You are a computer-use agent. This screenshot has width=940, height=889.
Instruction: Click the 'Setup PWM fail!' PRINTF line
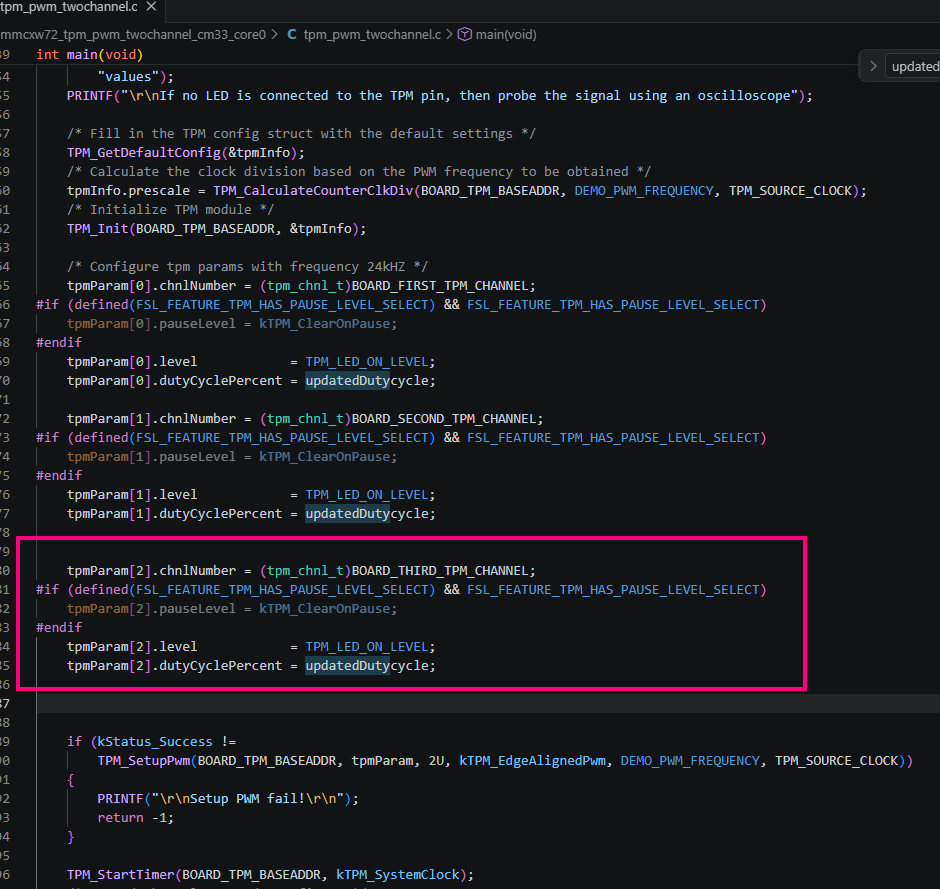(x=228, y=799)
